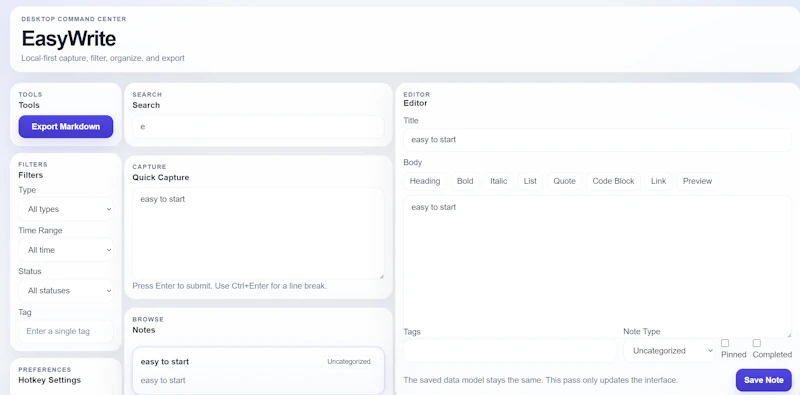Focus the Quick Capture text area
Image resolution: width=800 pixels, height=395 pixels.
coord(258,233)
